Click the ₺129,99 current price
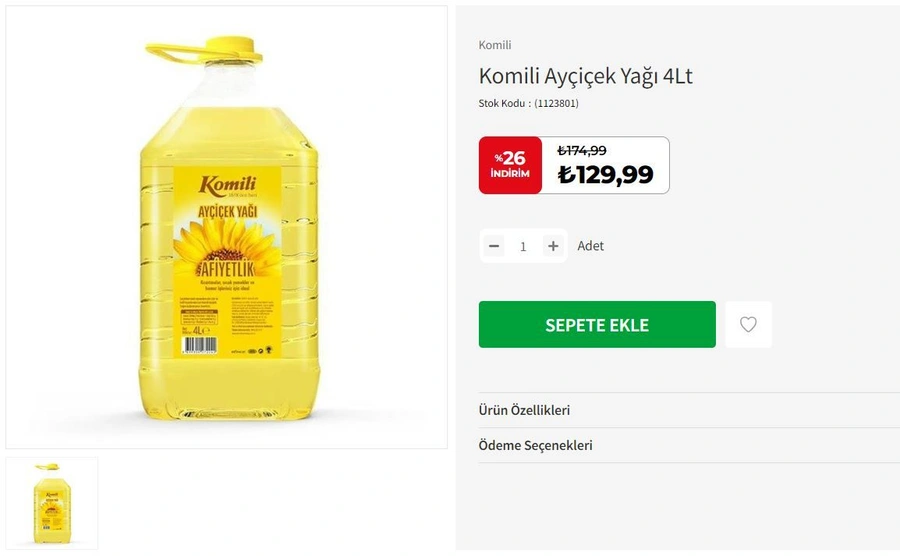 tap(606, 174)
